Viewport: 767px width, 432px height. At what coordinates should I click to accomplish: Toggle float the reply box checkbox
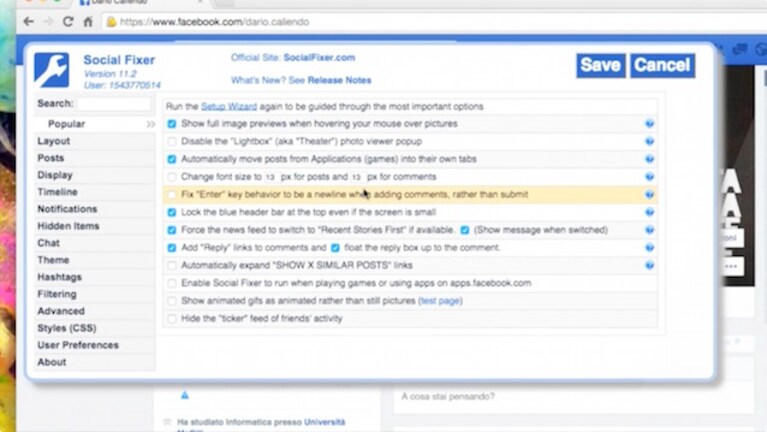coord(335,248)
